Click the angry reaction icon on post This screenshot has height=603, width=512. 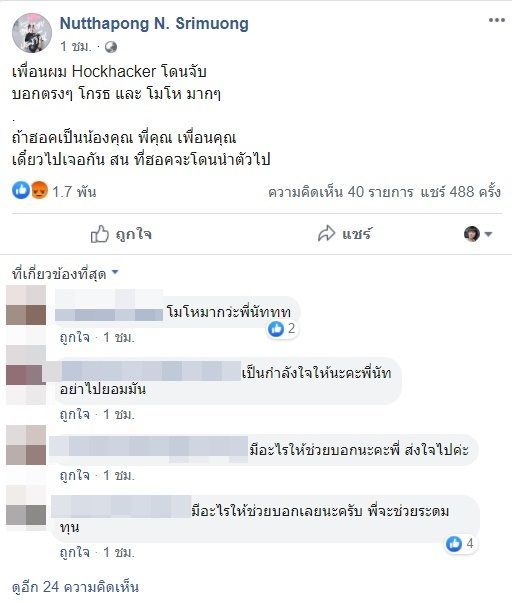click(x=39, y=190)
